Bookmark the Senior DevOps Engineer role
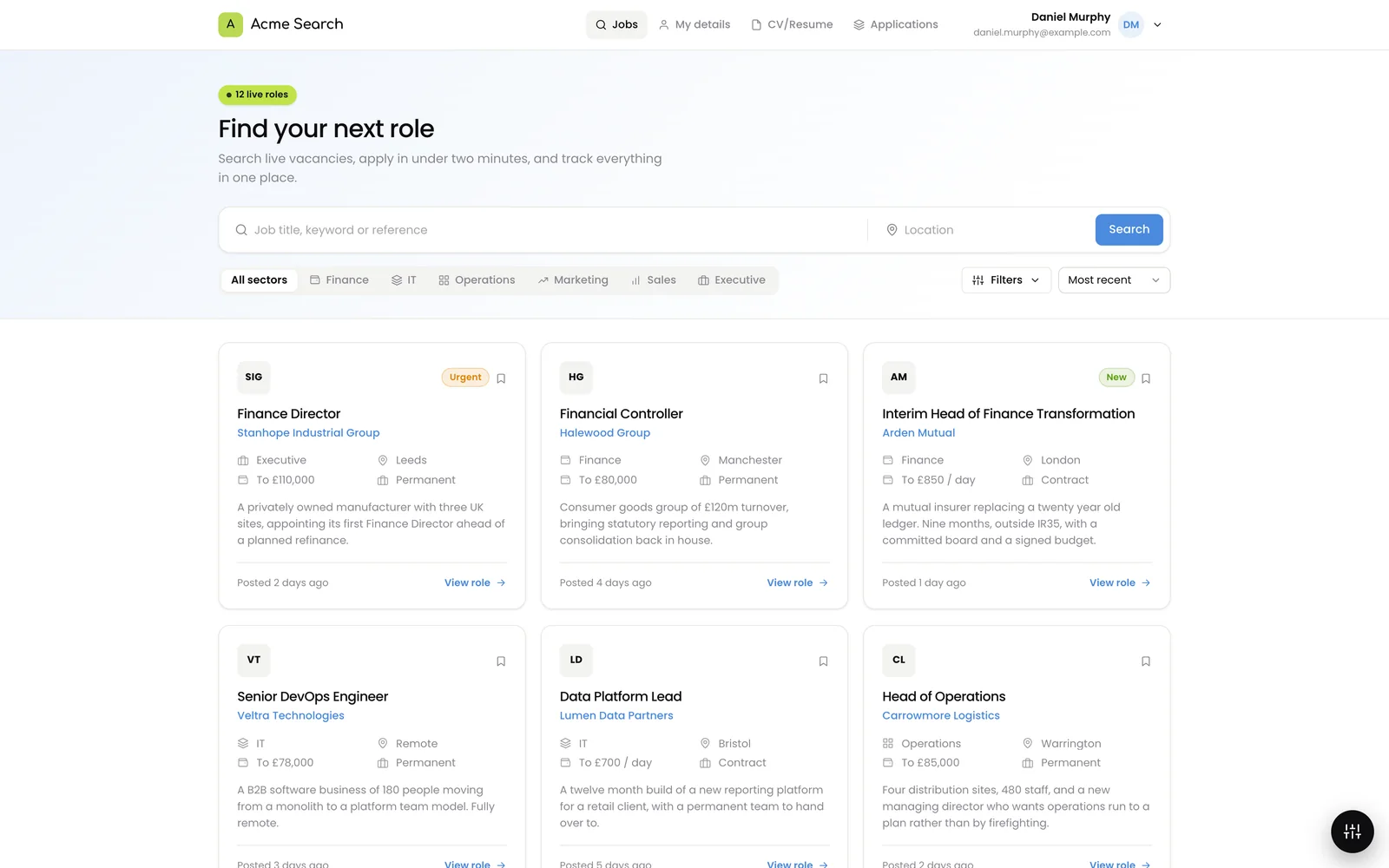Image resolution: width=1389 pixels, height=868 pixels. tap(501, 661)
